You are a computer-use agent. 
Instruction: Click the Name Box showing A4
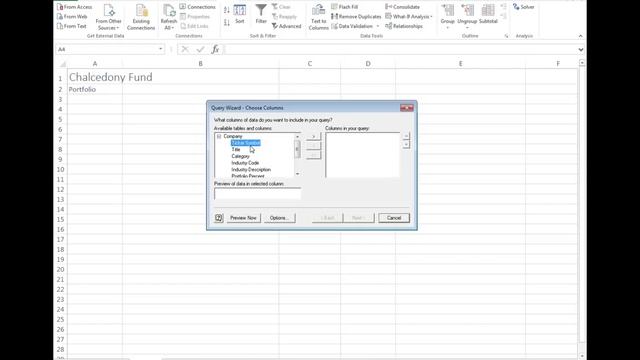pyautogui.click(x=107, y=49)
